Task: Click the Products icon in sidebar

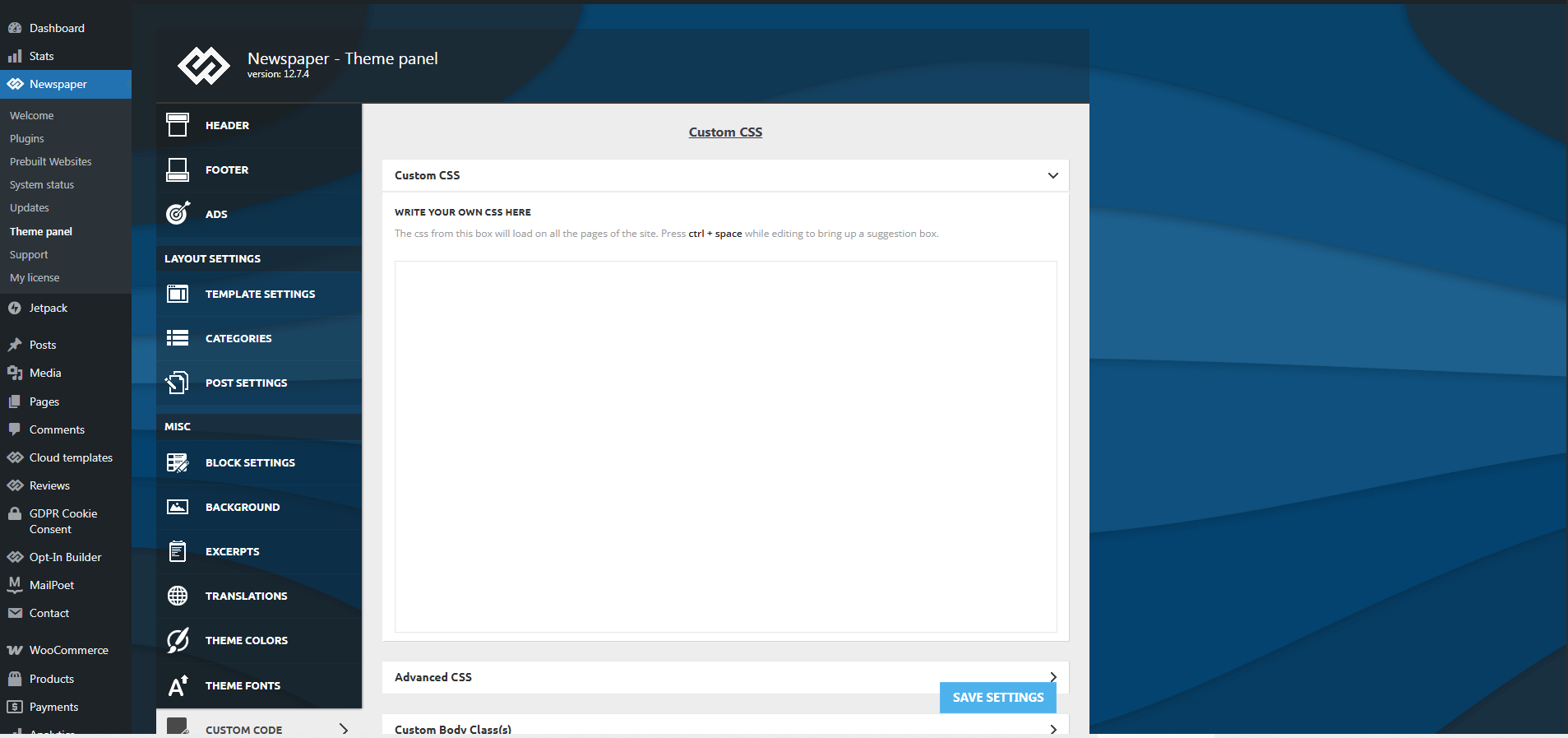Action: [15, 679]
